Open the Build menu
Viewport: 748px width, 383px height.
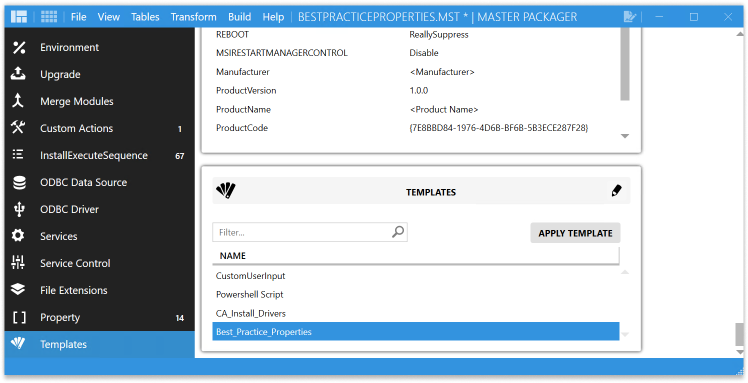[x=239, y=17]
